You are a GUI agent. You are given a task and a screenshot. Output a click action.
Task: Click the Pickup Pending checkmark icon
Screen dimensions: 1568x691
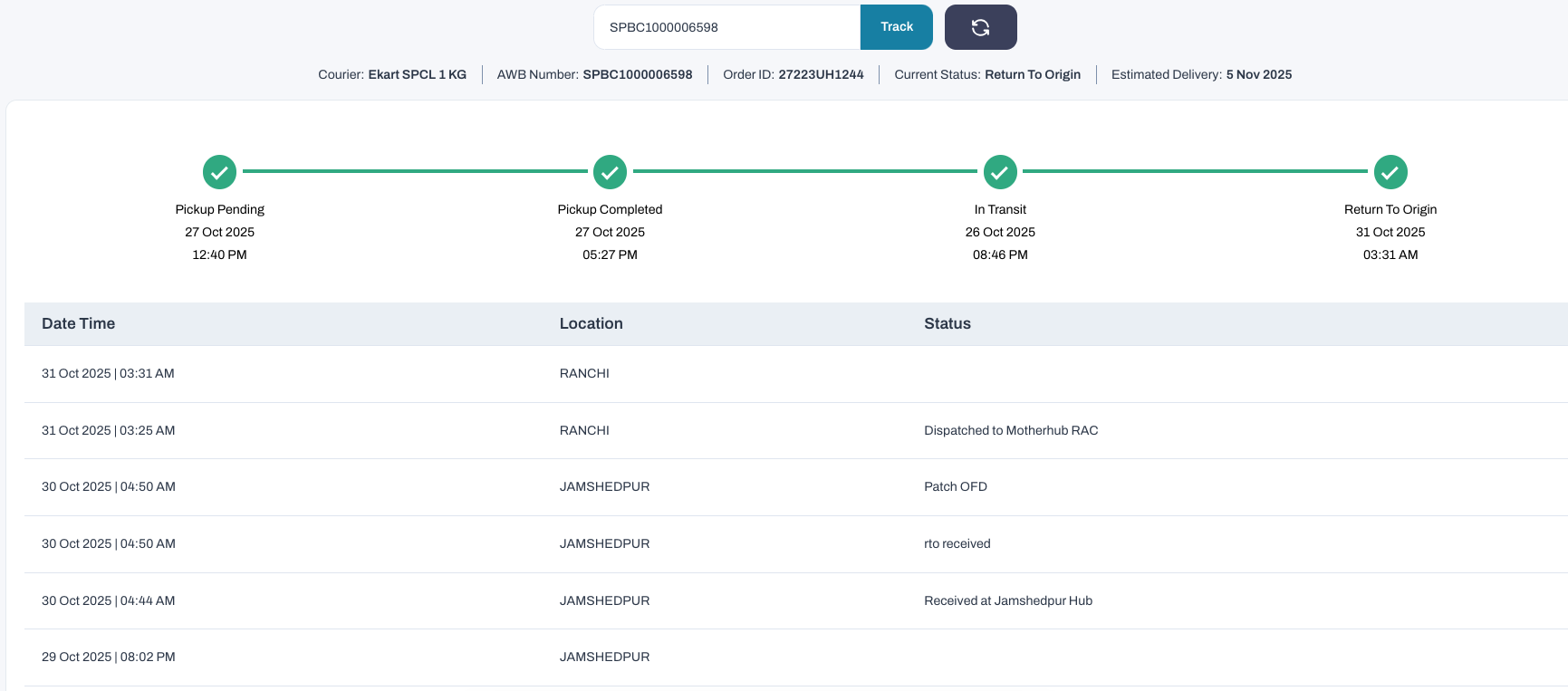point(219,172)
